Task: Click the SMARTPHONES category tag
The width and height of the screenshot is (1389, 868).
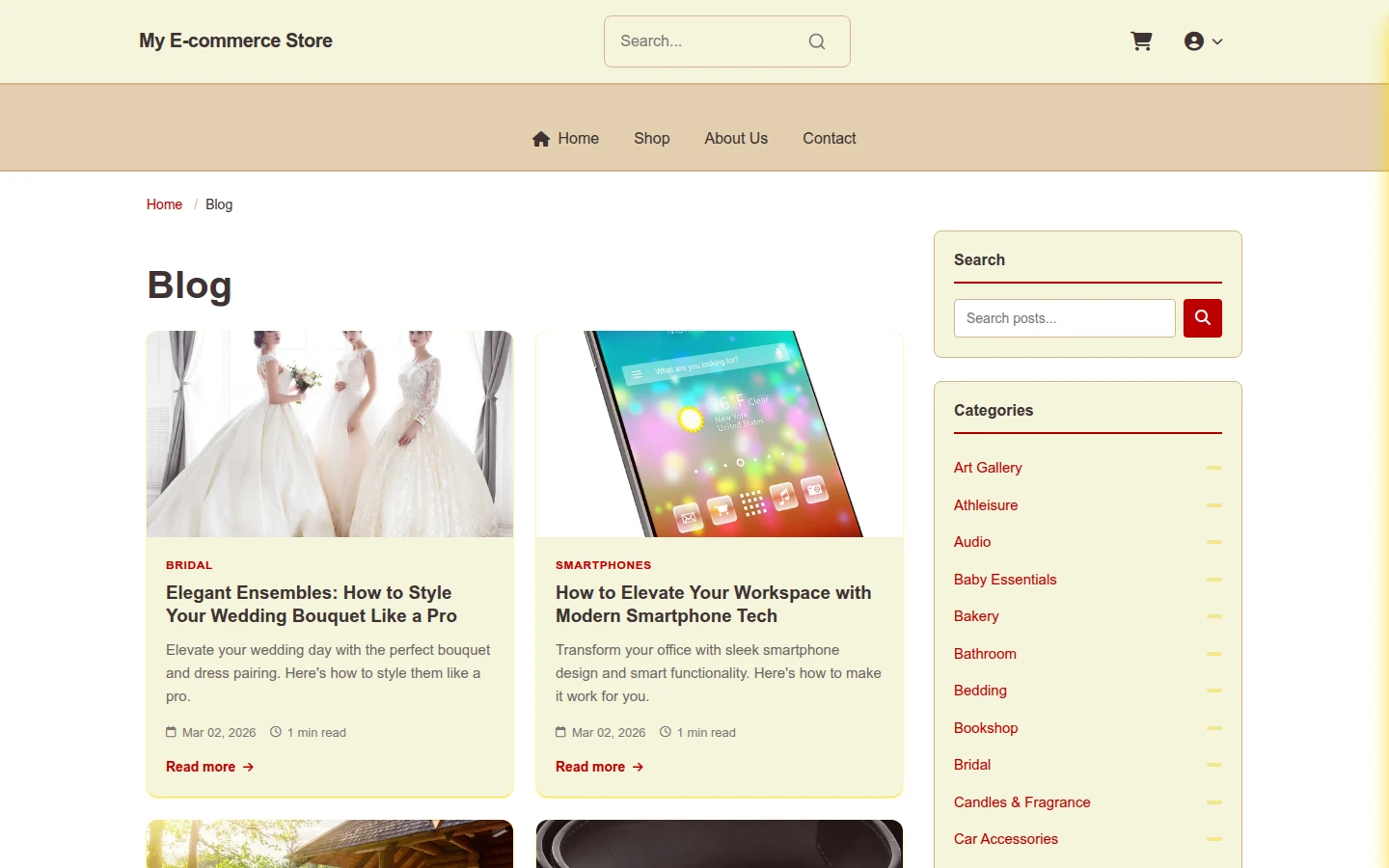Action: tap(604, 565)
